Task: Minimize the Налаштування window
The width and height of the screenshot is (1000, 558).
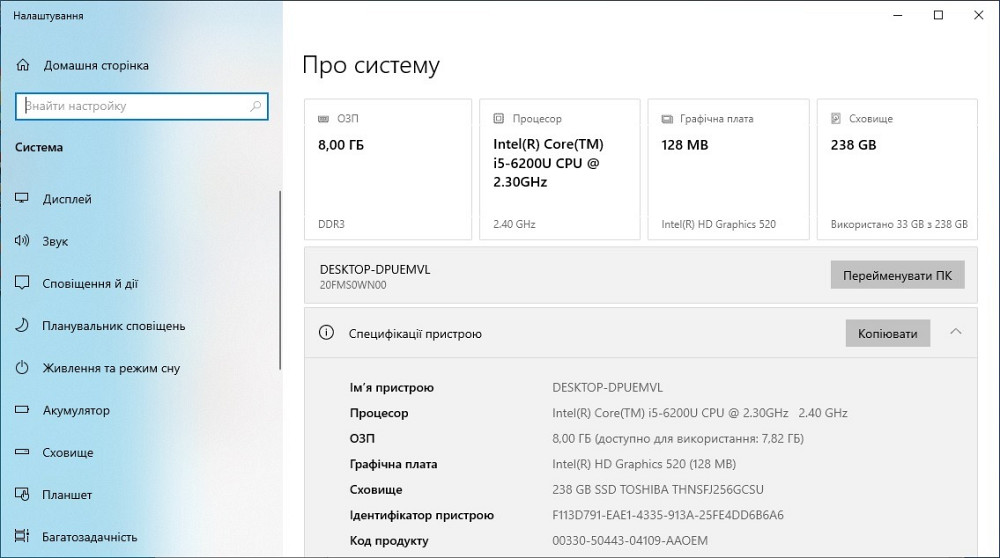Action: pyautogui.click(x=897, y=15)
